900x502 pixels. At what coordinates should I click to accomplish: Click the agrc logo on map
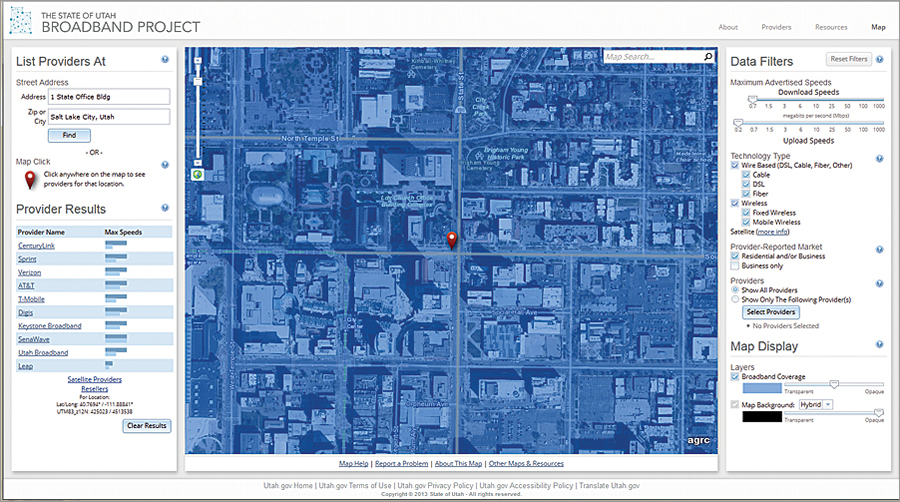pyautogui.click(x=698, y=441)
